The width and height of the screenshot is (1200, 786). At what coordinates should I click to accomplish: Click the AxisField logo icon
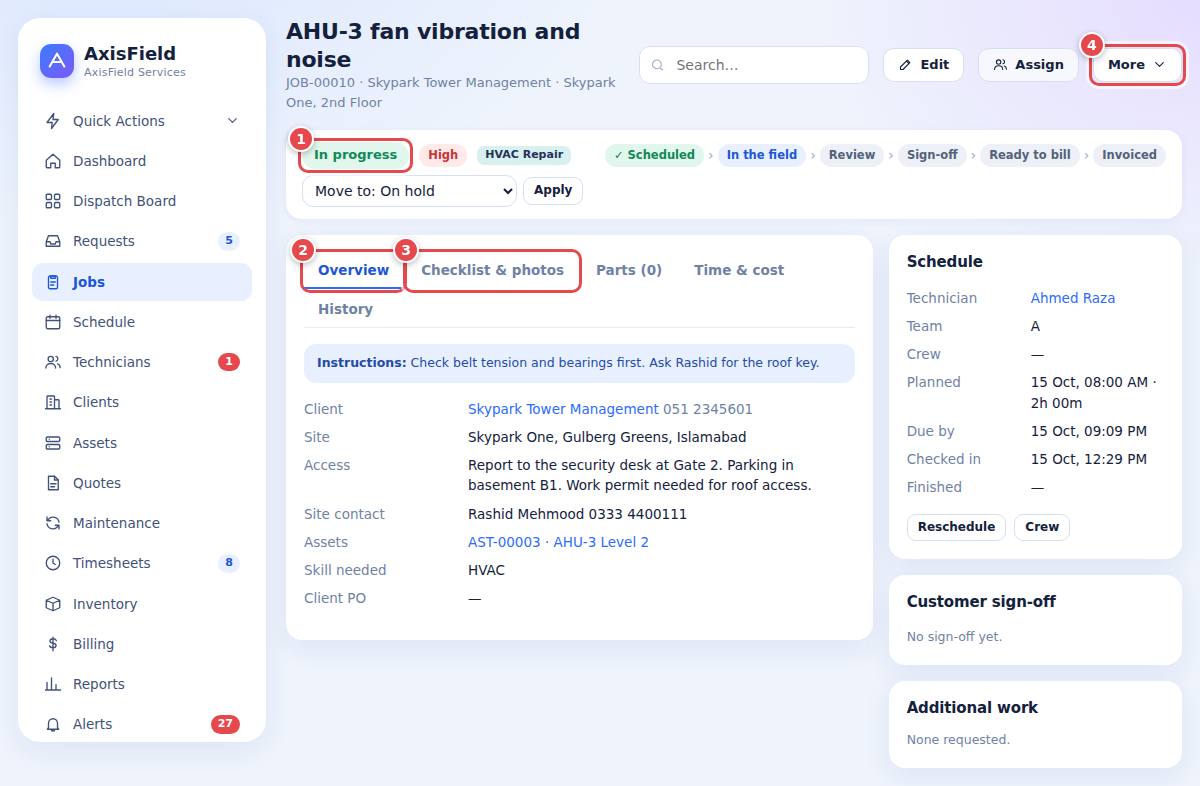[x=57, y=61]
